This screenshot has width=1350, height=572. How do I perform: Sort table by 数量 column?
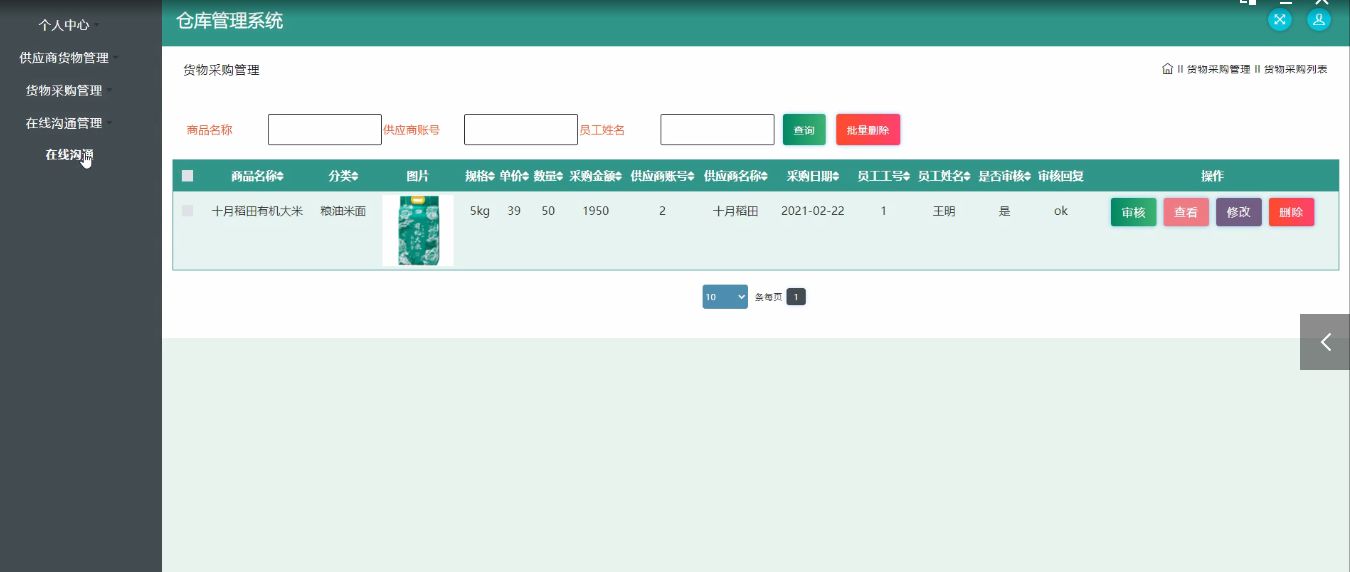pyautogui.click(x=548, y=176)
